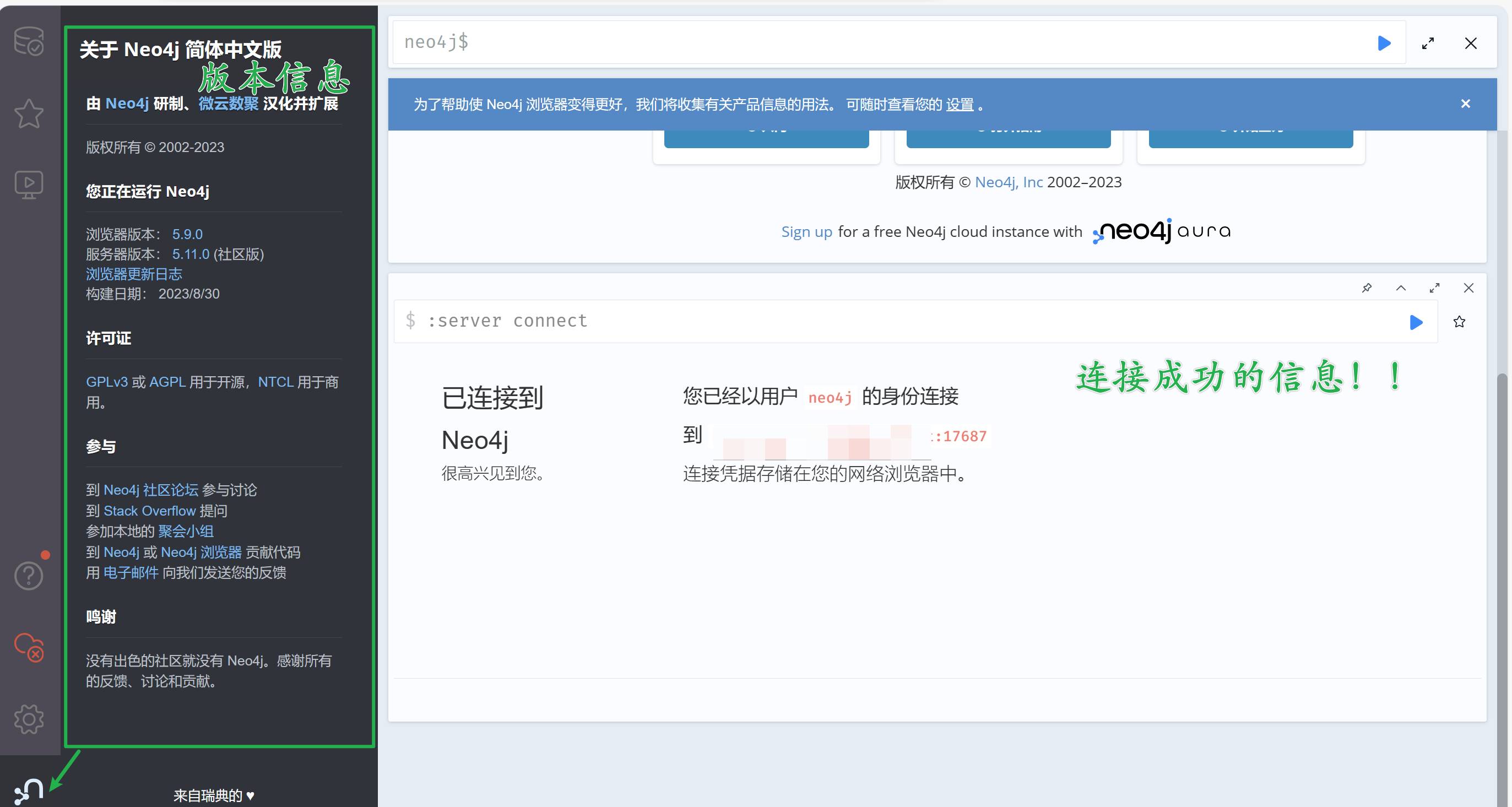Open the Help question-mark sidebar icon
Screen dimensions: 1512x807
coord(29,576)
